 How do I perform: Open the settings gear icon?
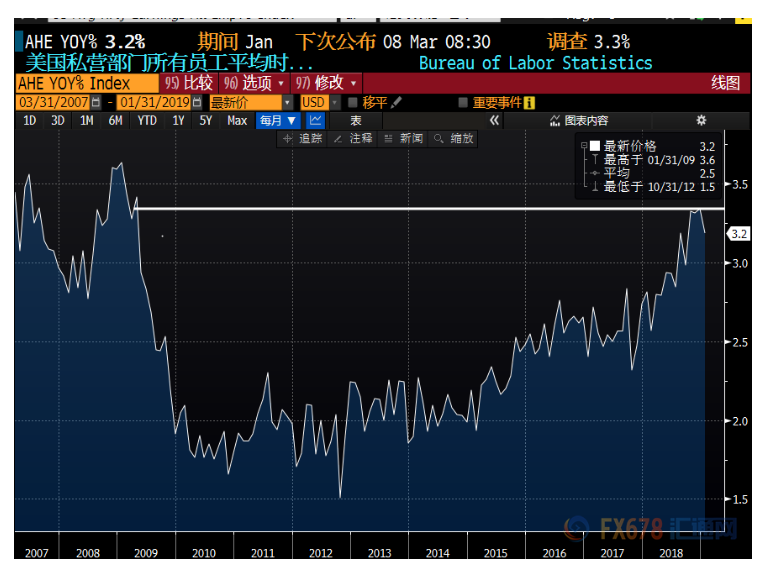click(x=700, y=121)
